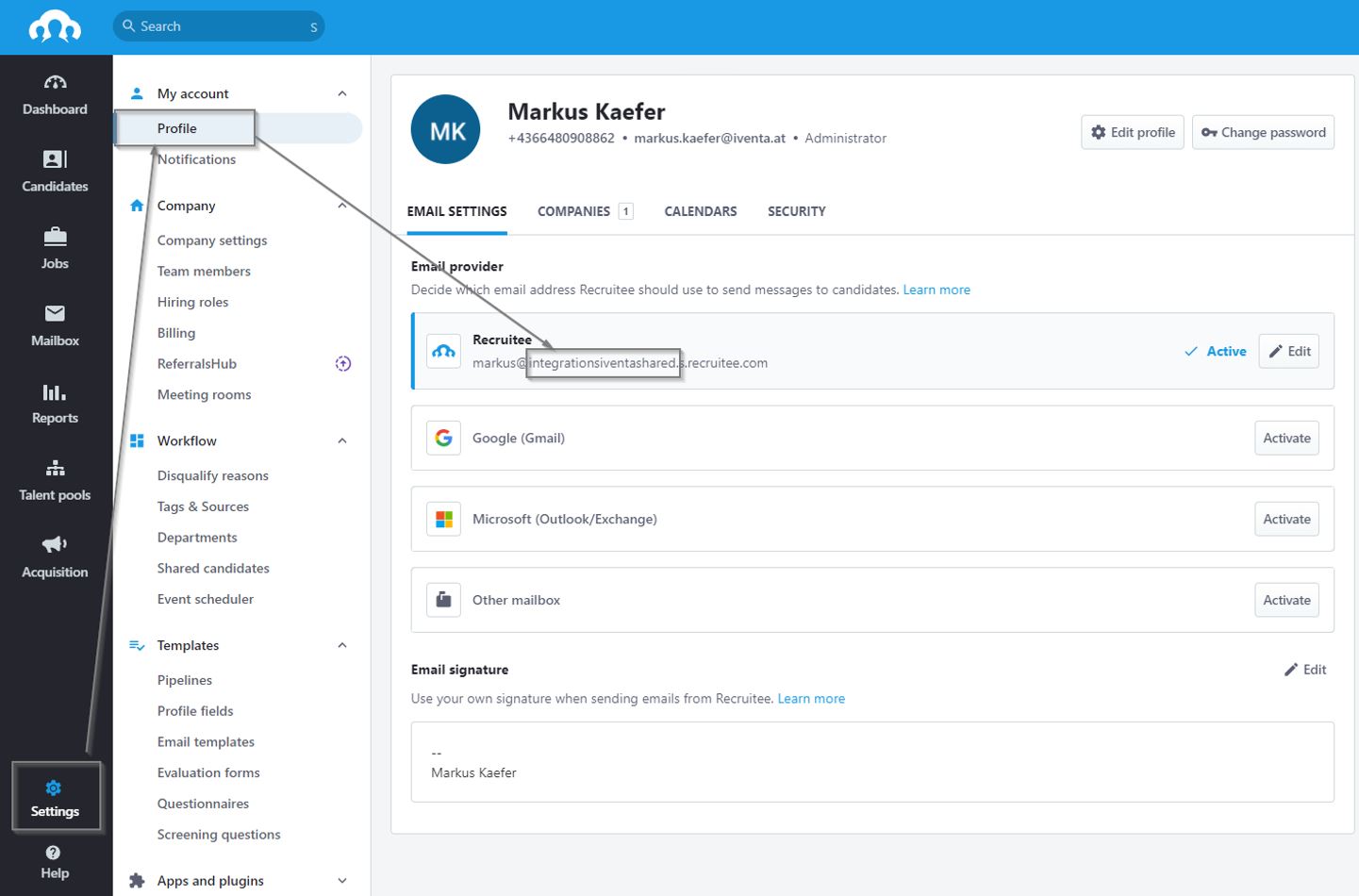Activate the Other mailbox provider
Viewport: 1359px width, 896px height.
(x=1286, y=600)
